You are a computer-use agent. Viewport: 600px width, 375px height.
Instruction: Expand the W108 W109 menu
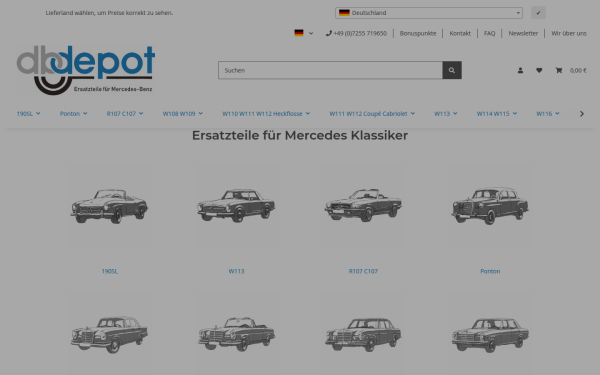(x=183, y=114)
